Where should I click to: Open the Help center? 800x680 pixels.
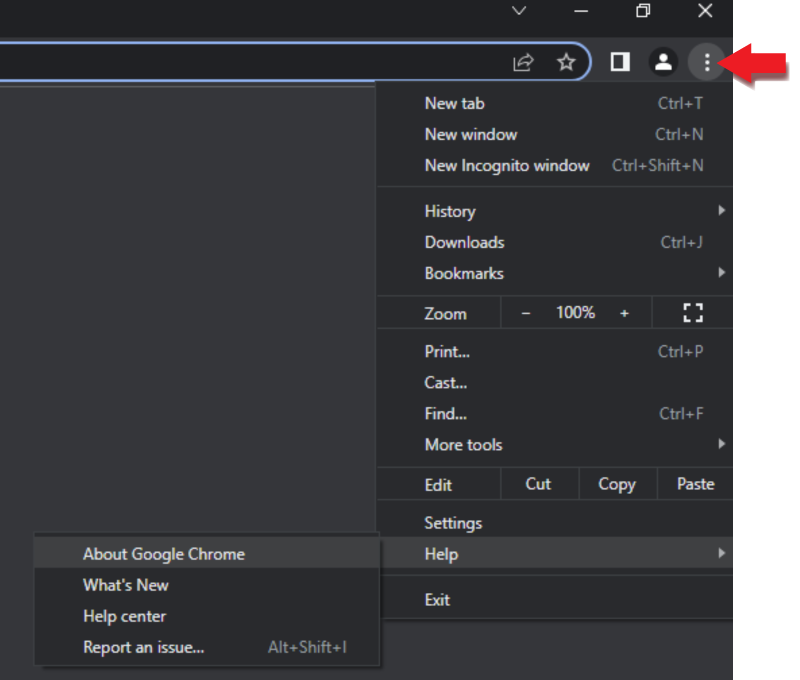point(124,616)
